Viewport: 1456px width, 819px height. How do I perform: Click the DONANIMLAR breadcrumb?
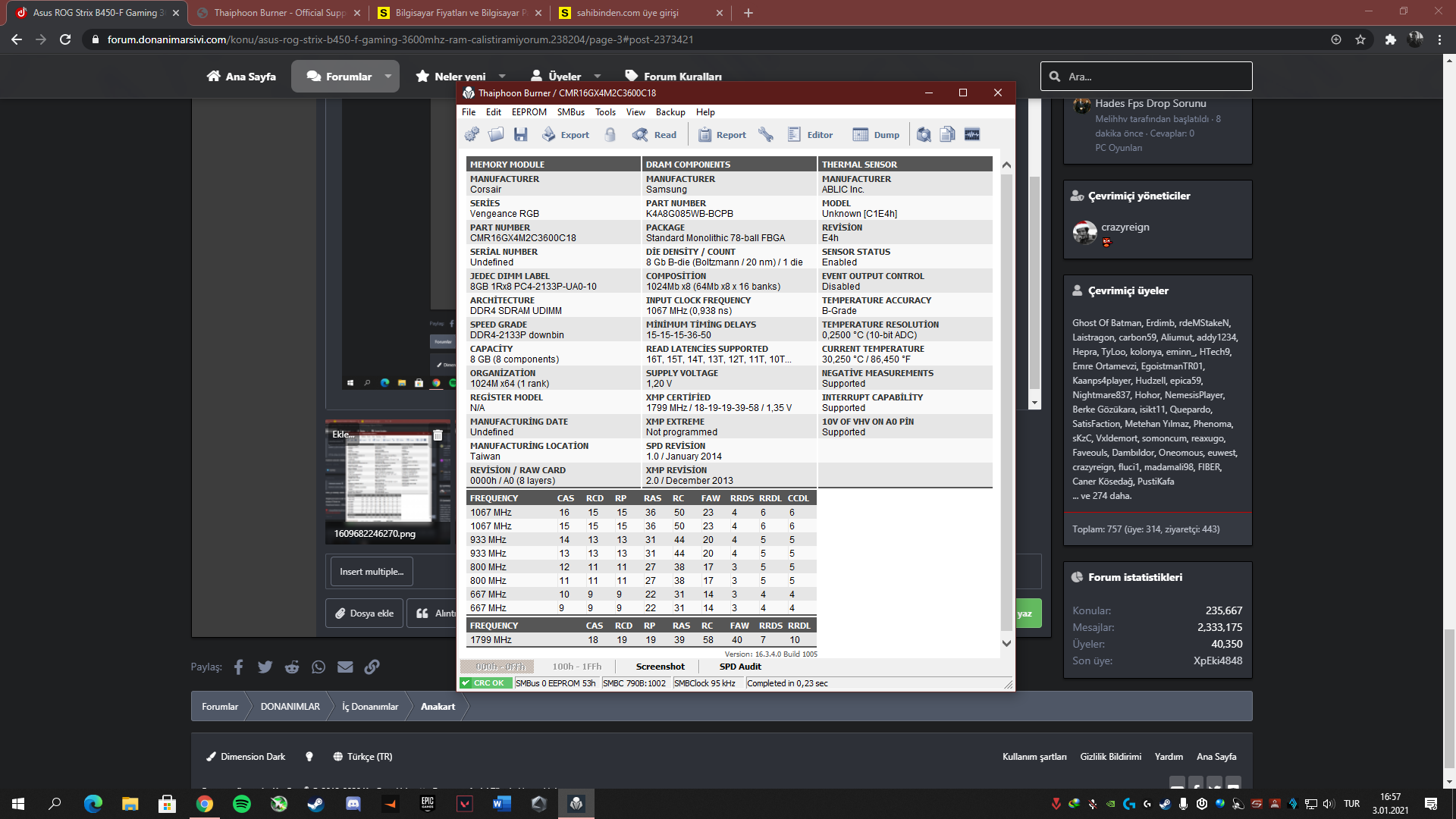[290, 706]
